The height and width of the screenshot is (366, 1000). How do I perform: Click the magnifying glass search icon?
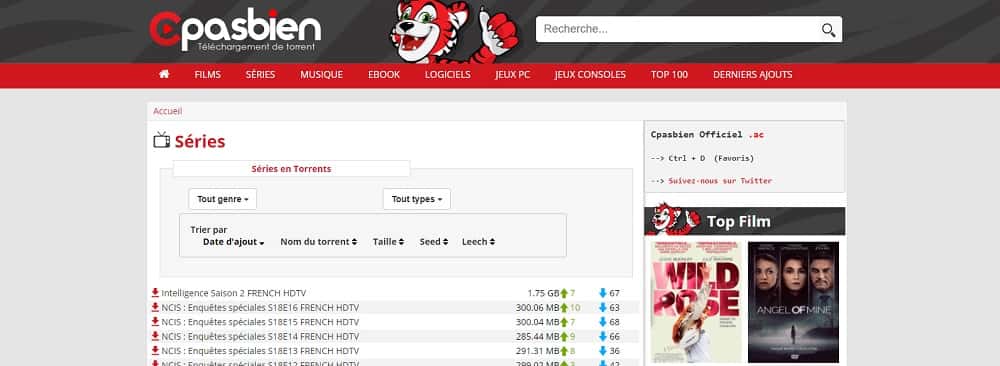[x=828, y=30]
